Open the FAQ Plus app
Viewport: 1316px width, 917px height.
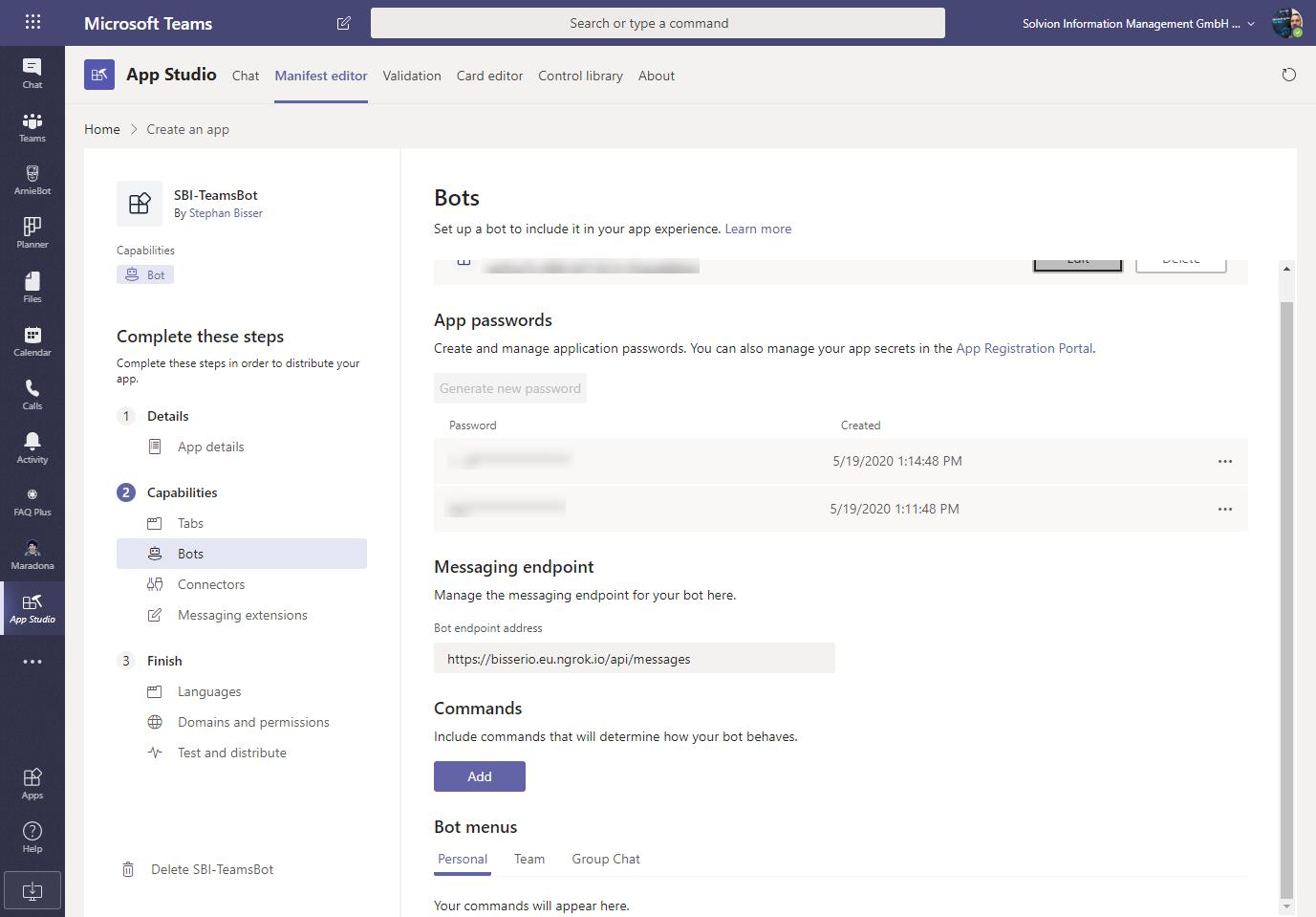tap(32, 501)
